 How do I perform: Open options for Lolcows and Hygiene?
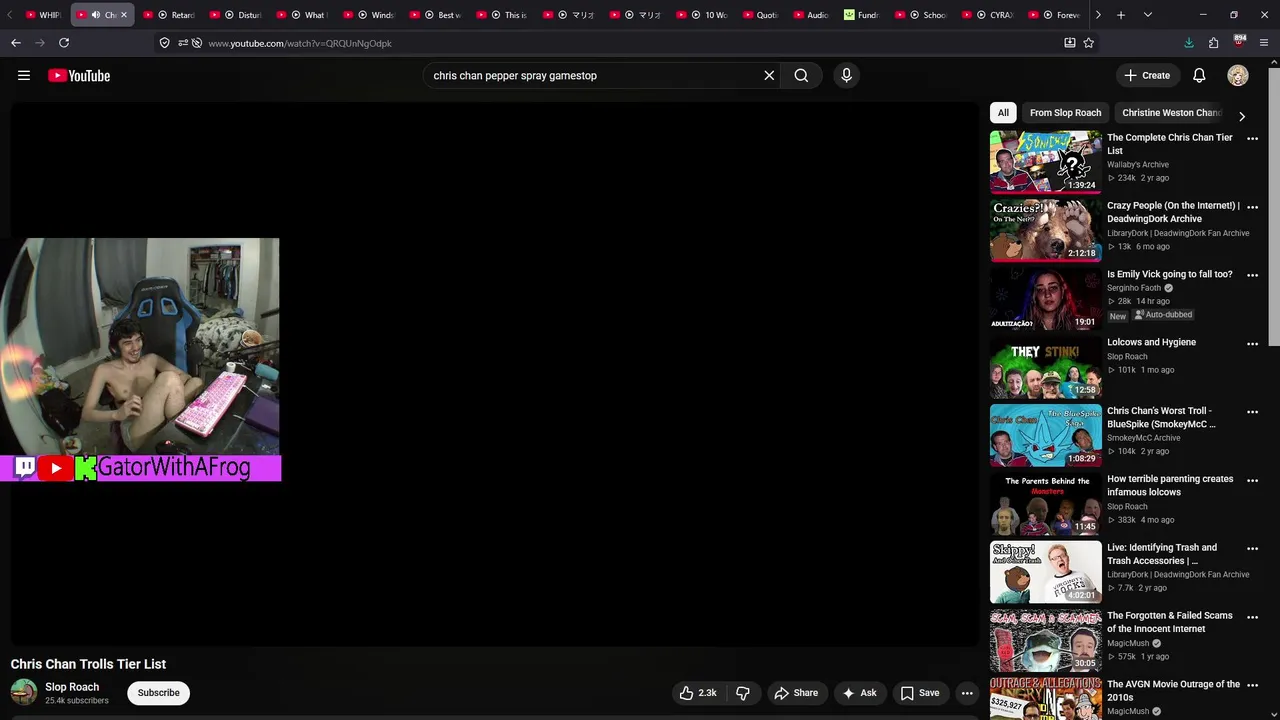click(1252, 344)
